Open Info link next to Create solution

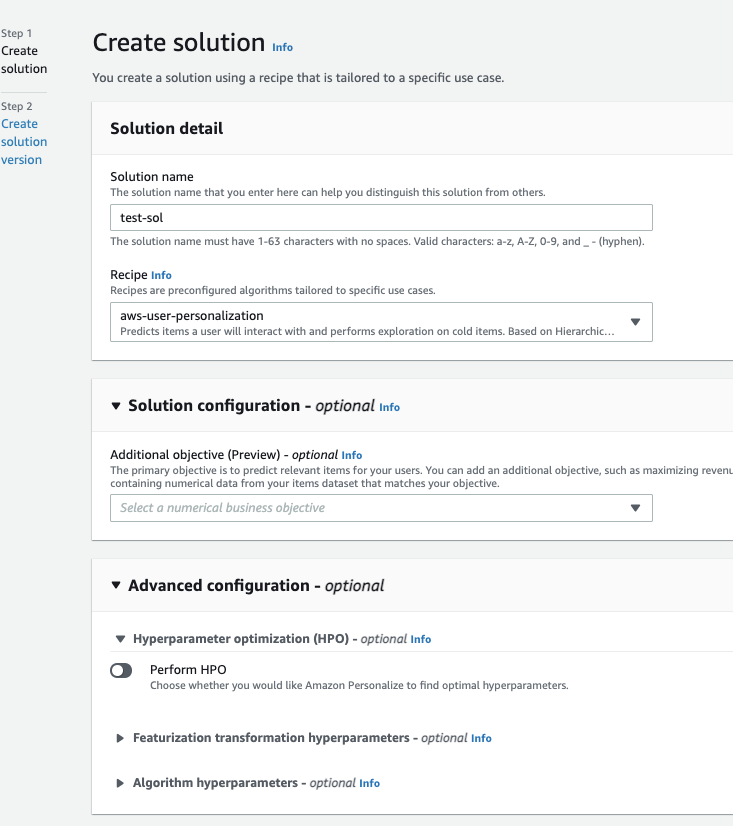(x=283, y=47)
